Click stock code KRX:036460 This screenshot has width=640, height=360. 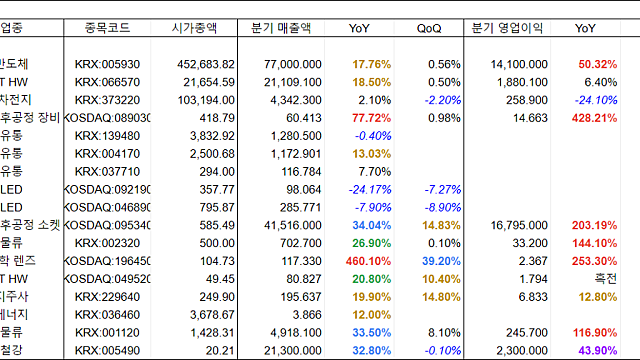[107, 315]
